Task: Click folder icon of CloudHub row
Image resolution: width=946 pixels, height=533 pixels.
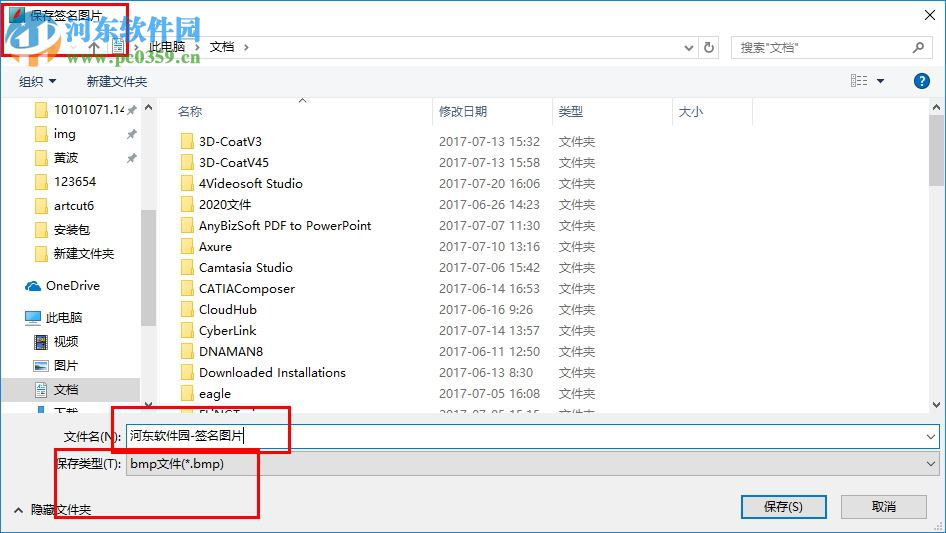Action: 187,310
